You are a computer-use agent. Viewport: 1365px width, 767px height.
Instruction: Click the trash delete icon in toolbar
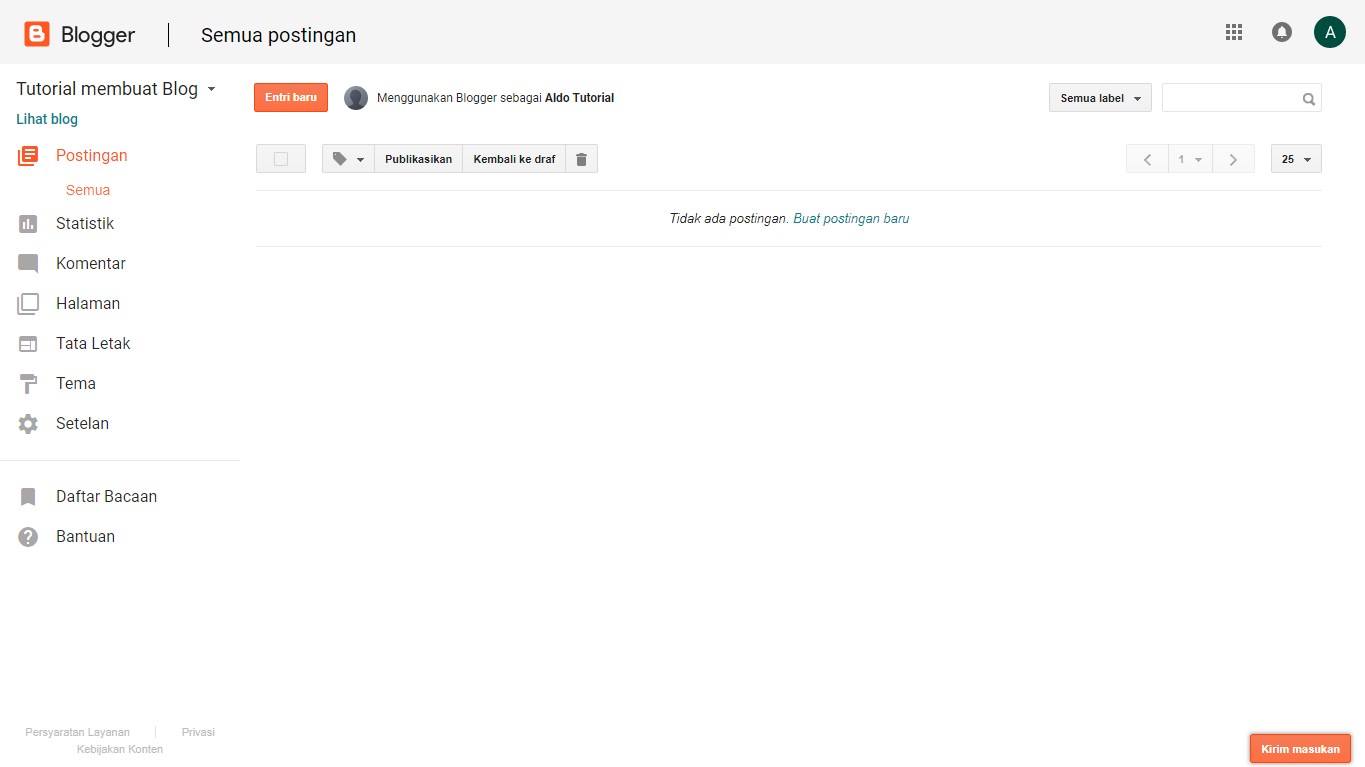pyautogui.click(x=581, y=159)
